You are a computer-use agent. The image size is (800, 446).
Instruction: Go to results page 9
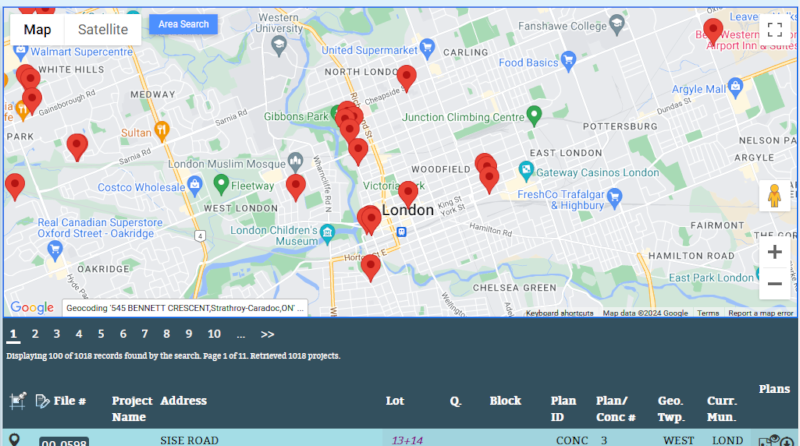pos(189,334)
